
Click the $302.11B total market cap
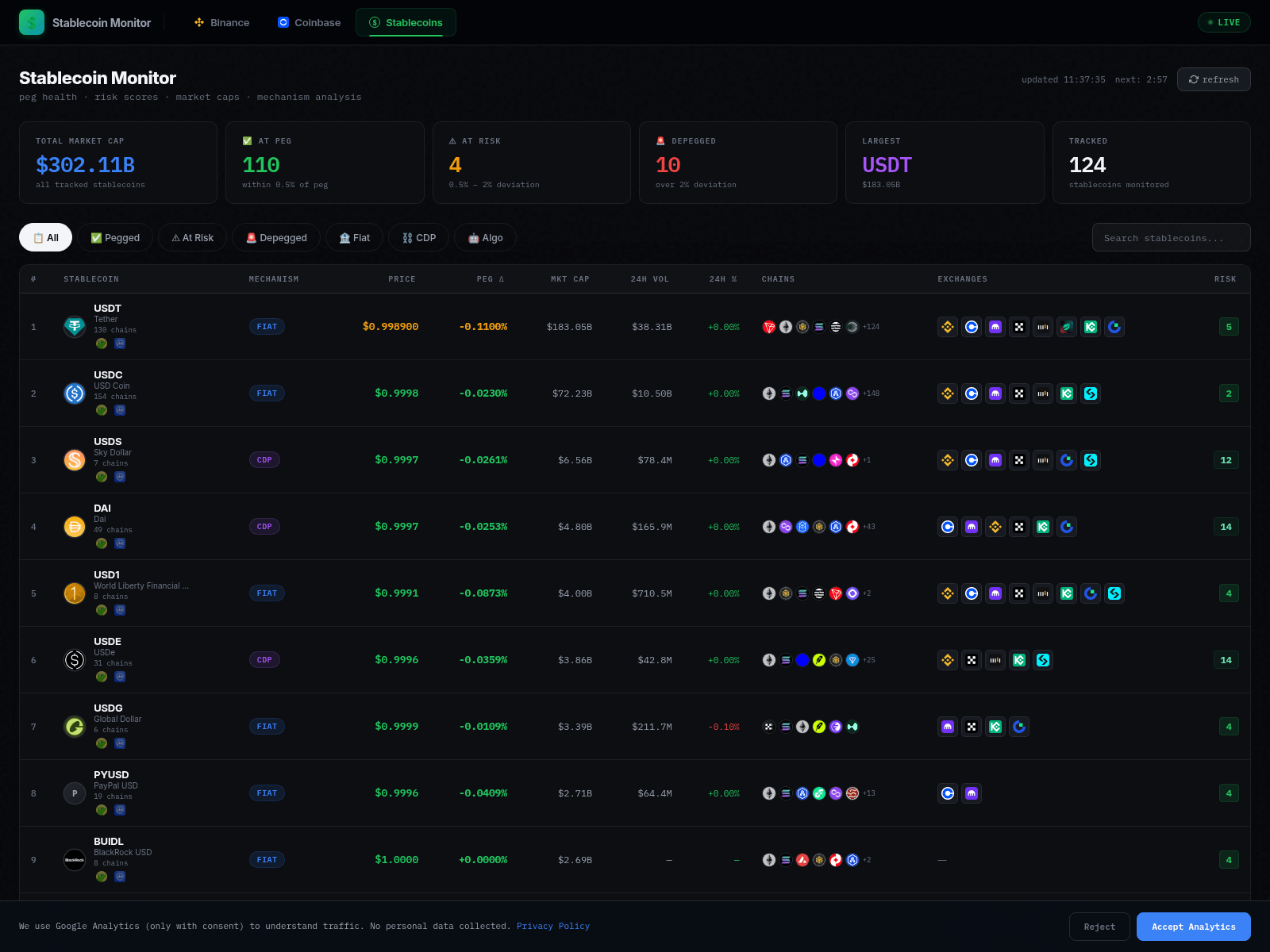[x=85, y=165]
